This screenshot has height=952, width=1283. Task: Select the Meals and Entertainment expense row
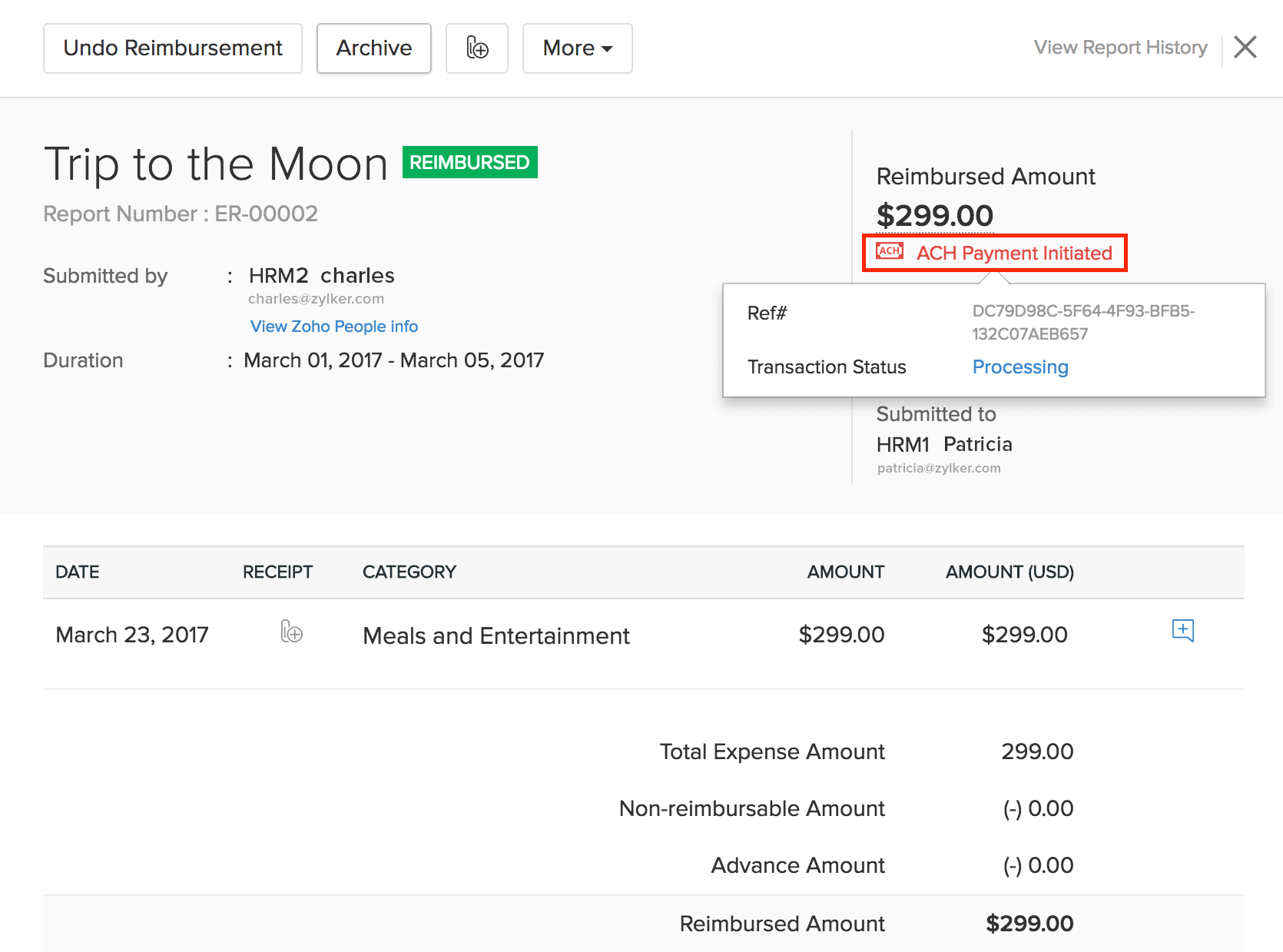pyautogui.click(x=496, y=635)
